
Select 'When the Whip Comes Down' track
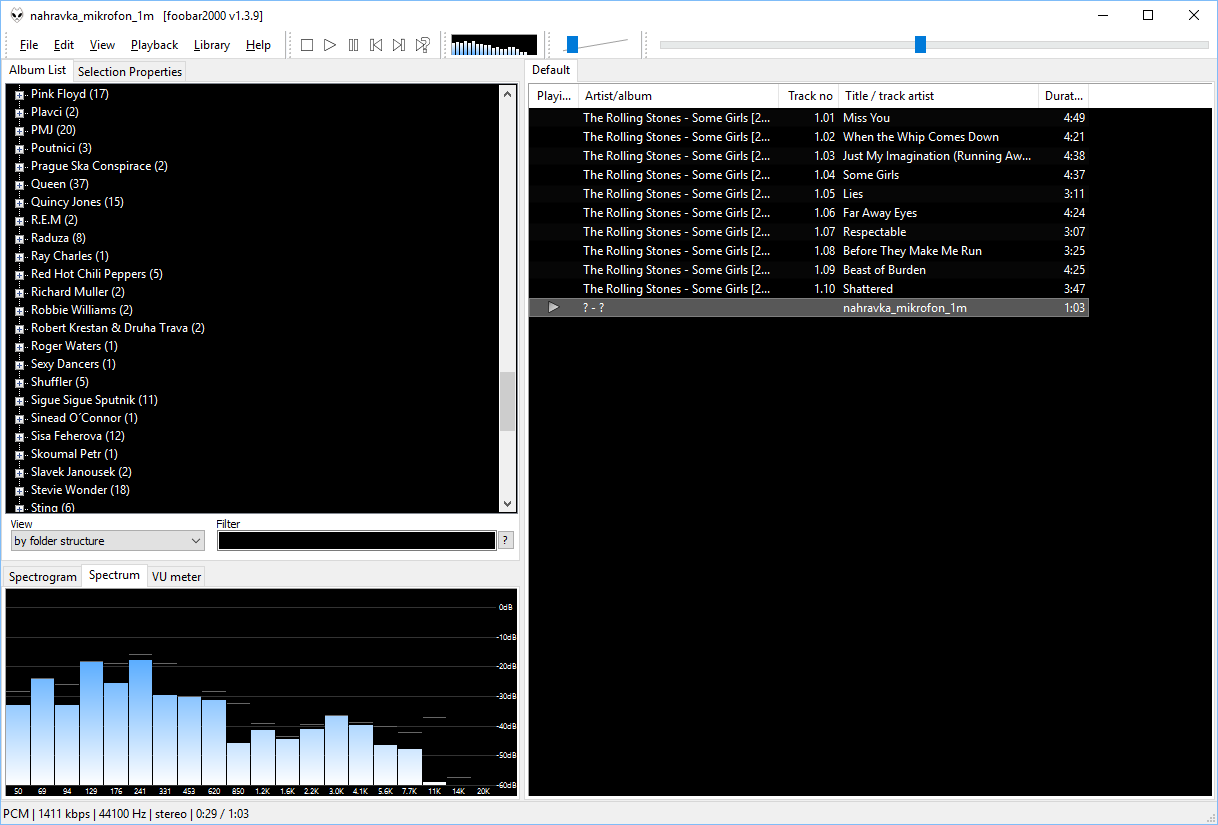(x=809, y=137)
